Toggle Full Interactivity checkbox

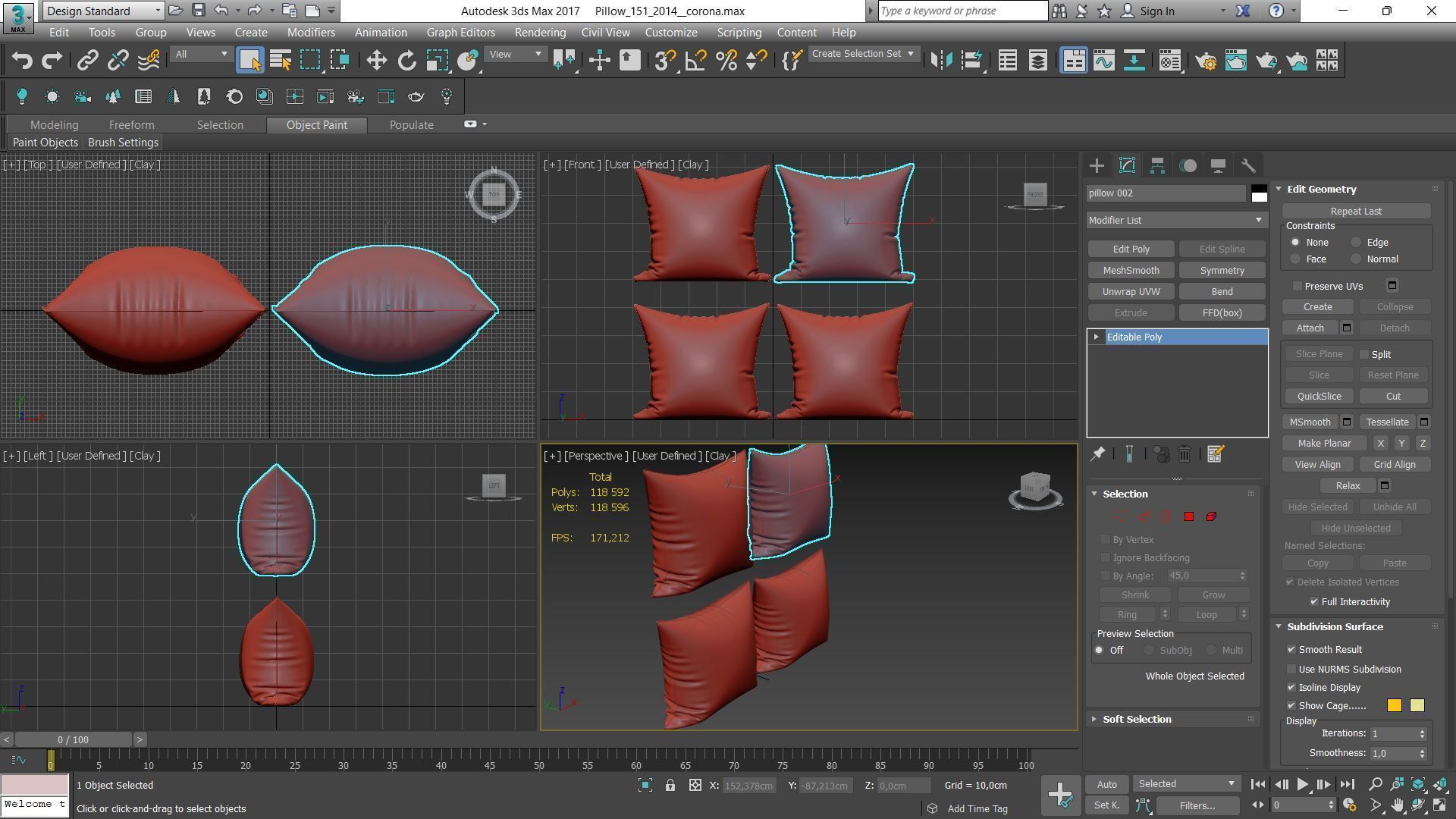[x=1314, y=601]
